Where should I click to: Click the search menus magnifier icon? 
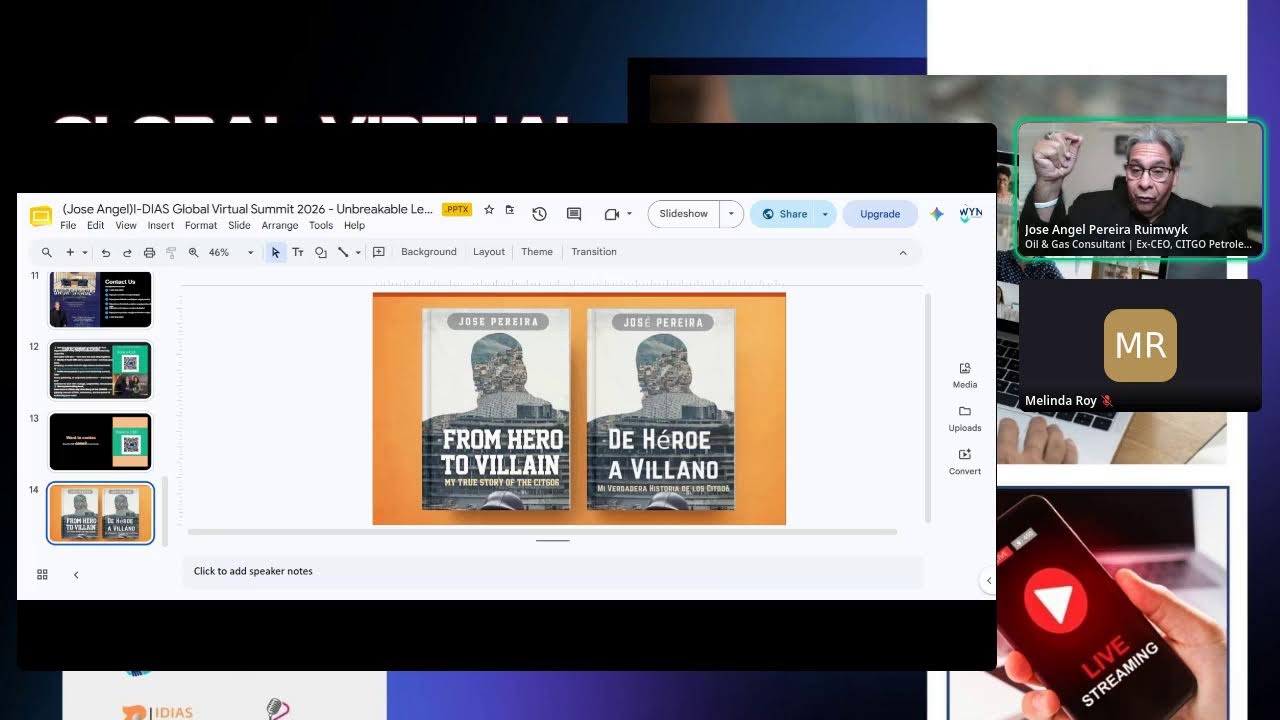pos(46,253)
